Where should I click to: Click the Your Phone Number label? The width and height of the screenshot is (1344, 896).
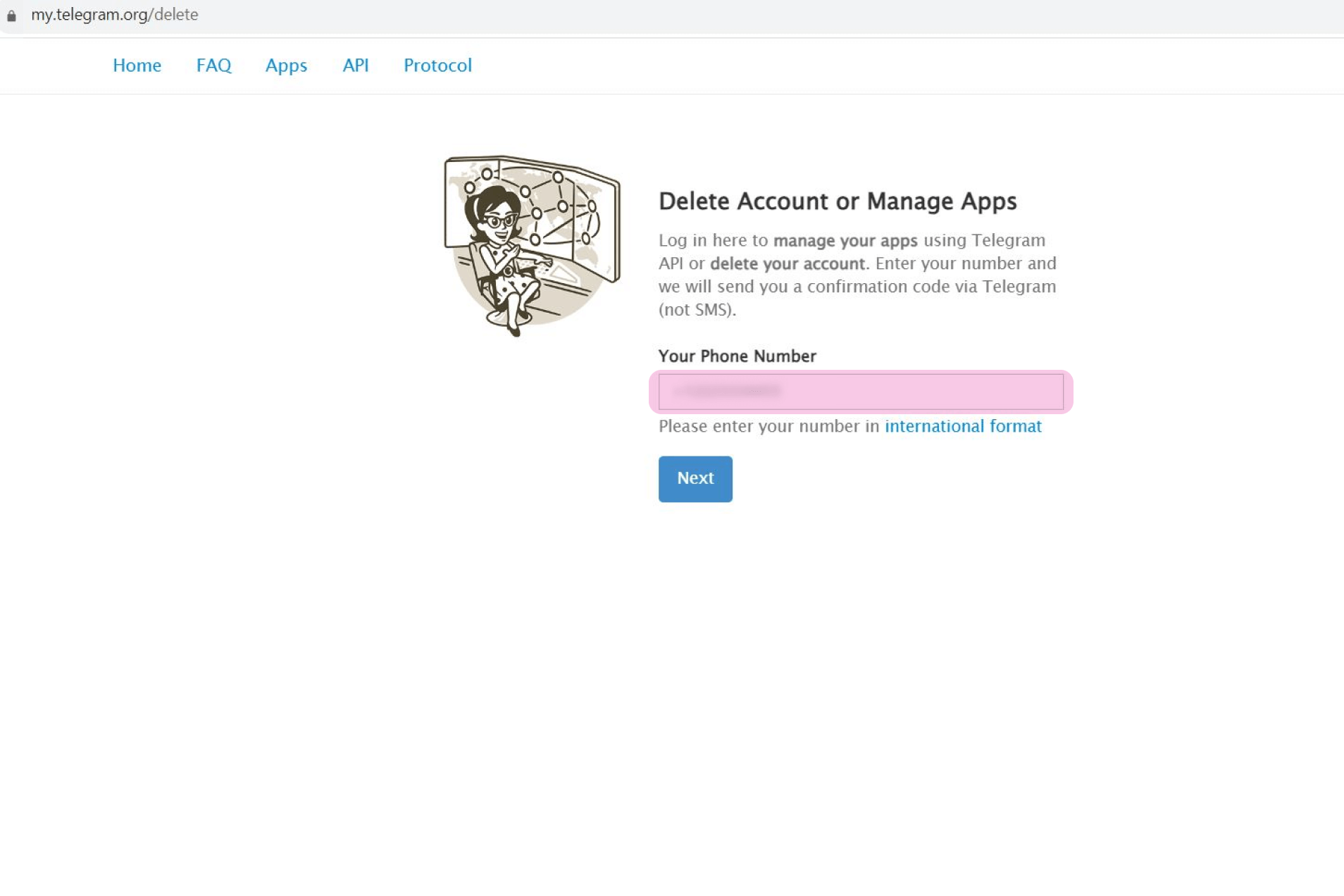[737, 356]
